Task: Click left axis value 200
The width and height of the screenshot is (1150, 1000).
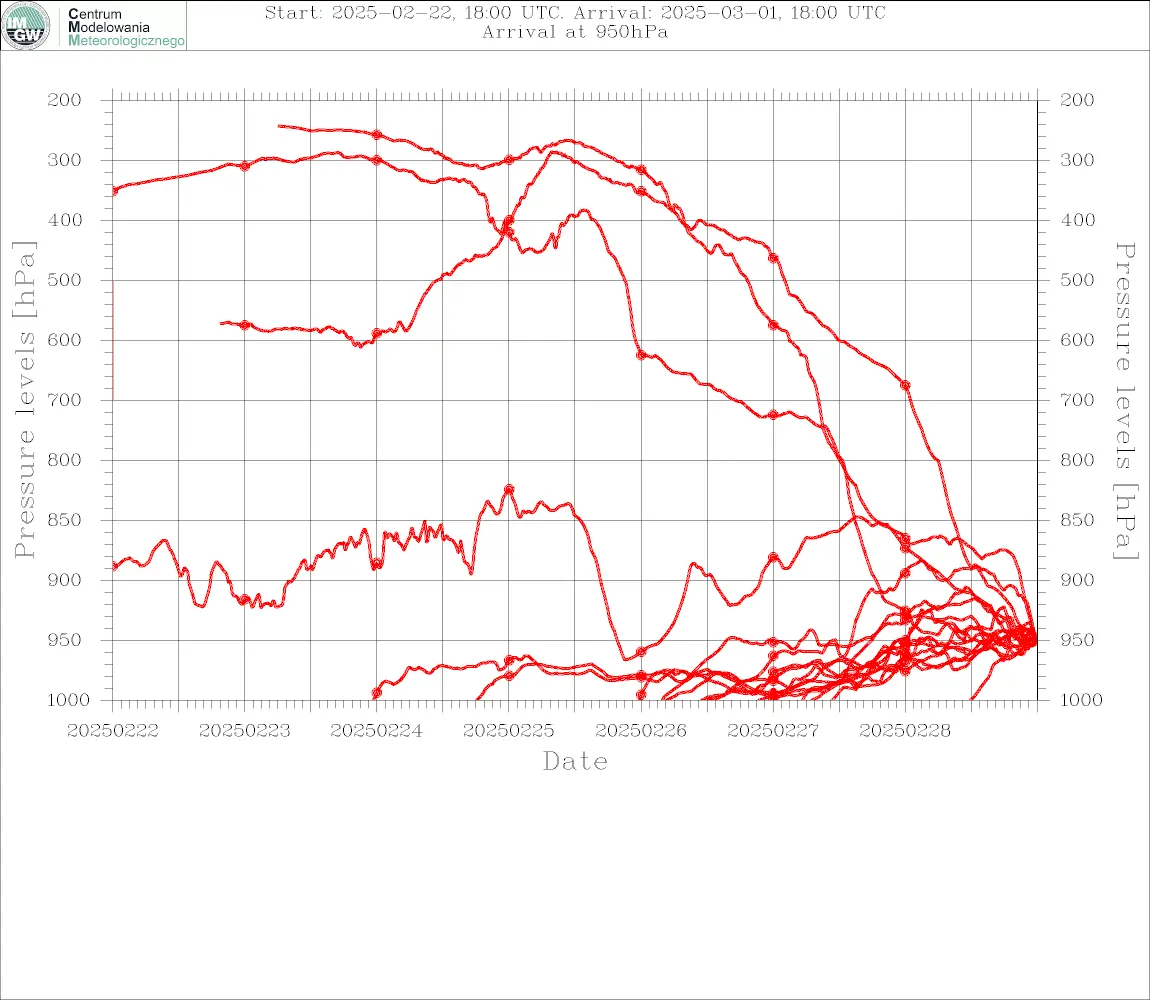Action: pos(65,100)
